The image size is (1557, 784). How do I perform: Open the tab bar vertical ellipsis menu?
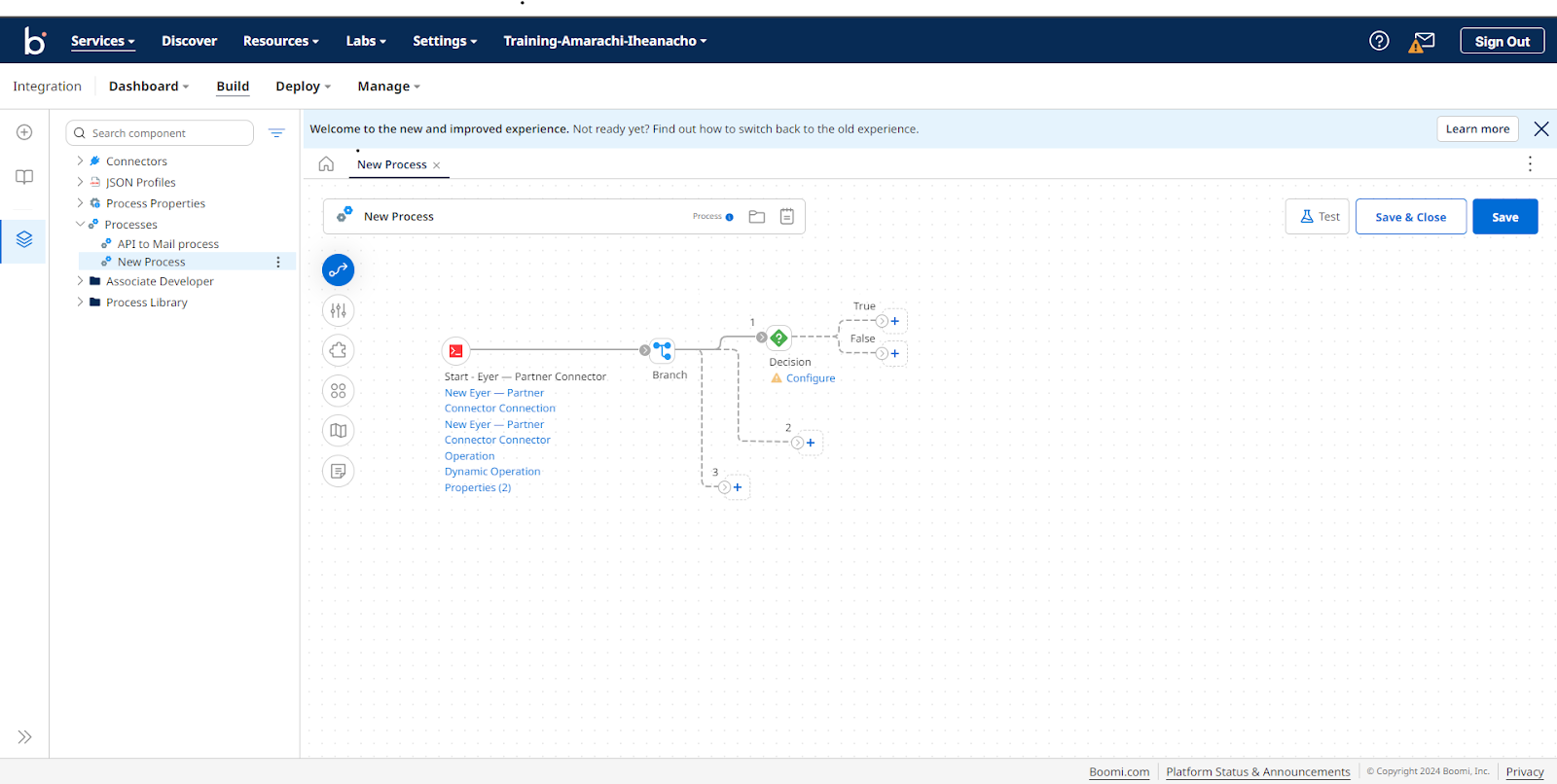pos(1530,163)
